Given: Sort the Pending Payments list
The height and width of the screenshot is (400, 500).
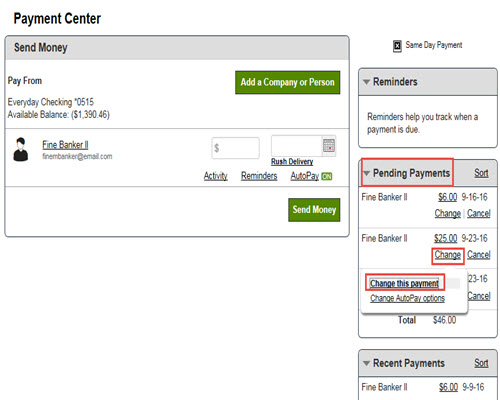Looking at the screenshot, I should [x=481, y=173].
